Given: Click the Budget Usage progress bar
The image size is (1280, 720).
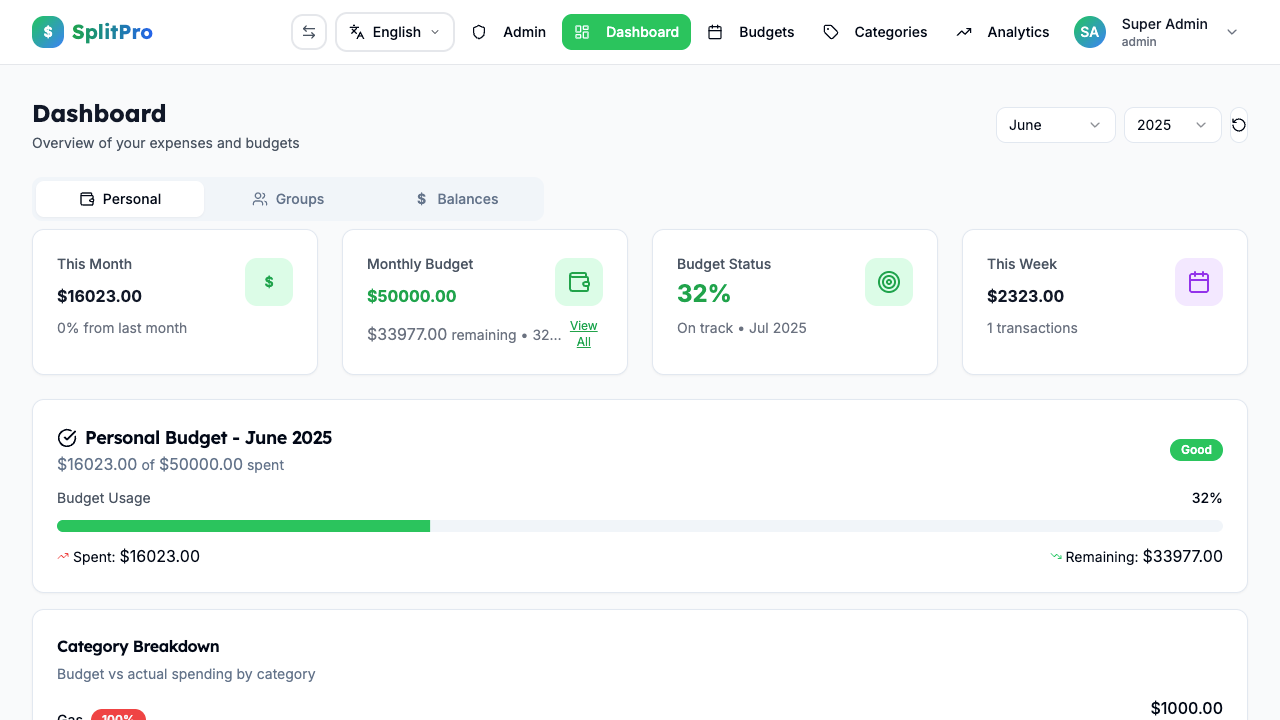Looking at the screenshot, I should [x=640, y=525].
